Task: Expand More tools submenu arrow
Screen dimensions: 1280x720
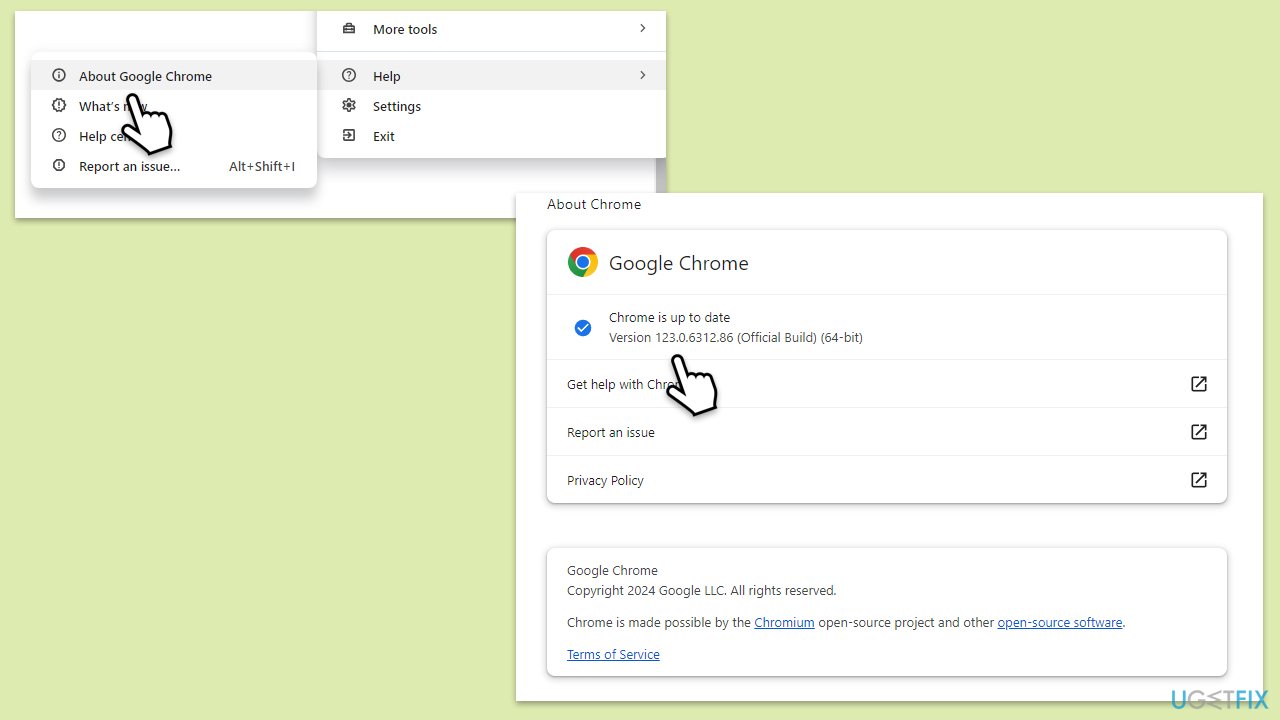Action: coord(643,28)
